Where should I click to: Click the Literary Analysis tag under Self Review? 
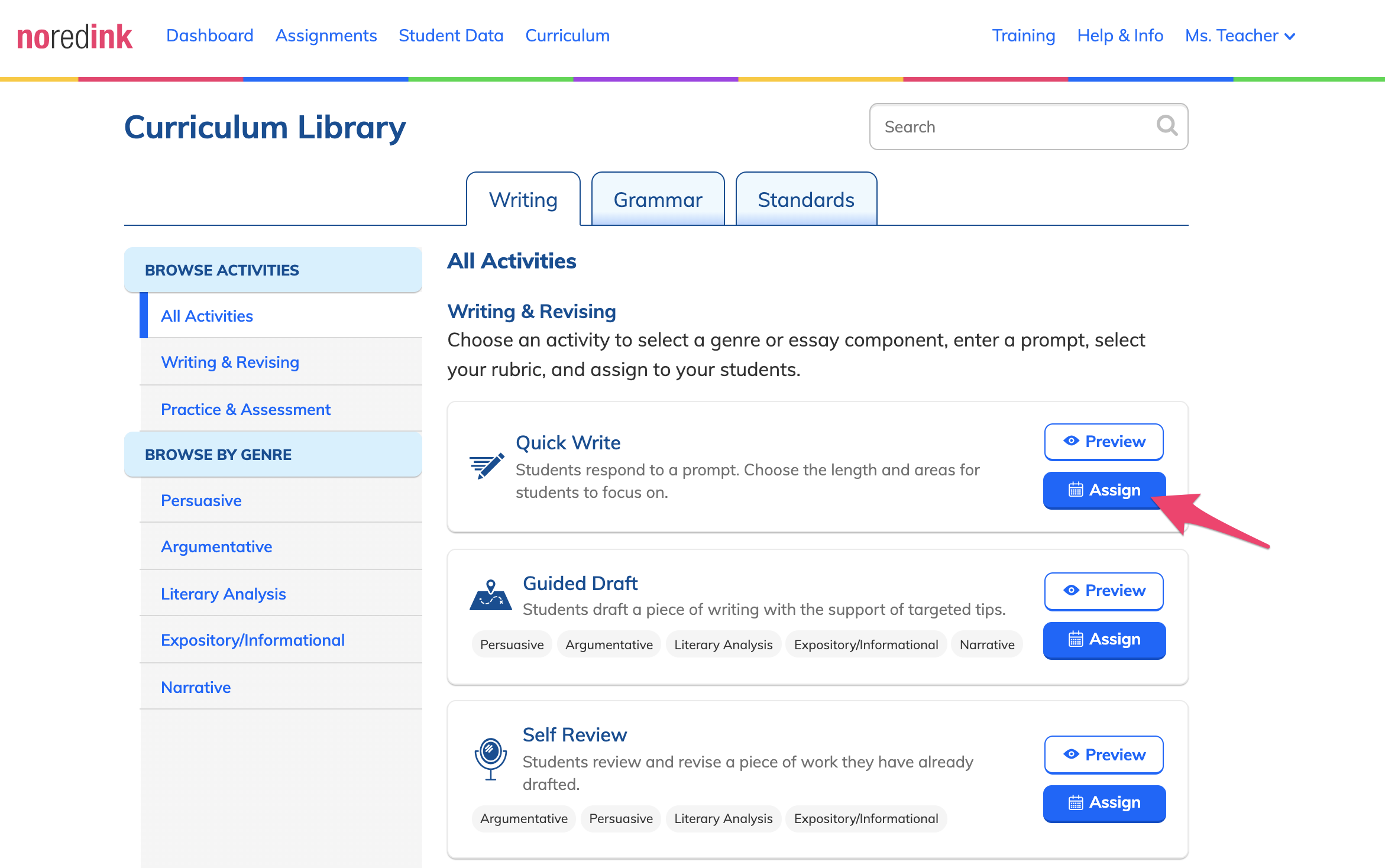click(x=723, y=818)
